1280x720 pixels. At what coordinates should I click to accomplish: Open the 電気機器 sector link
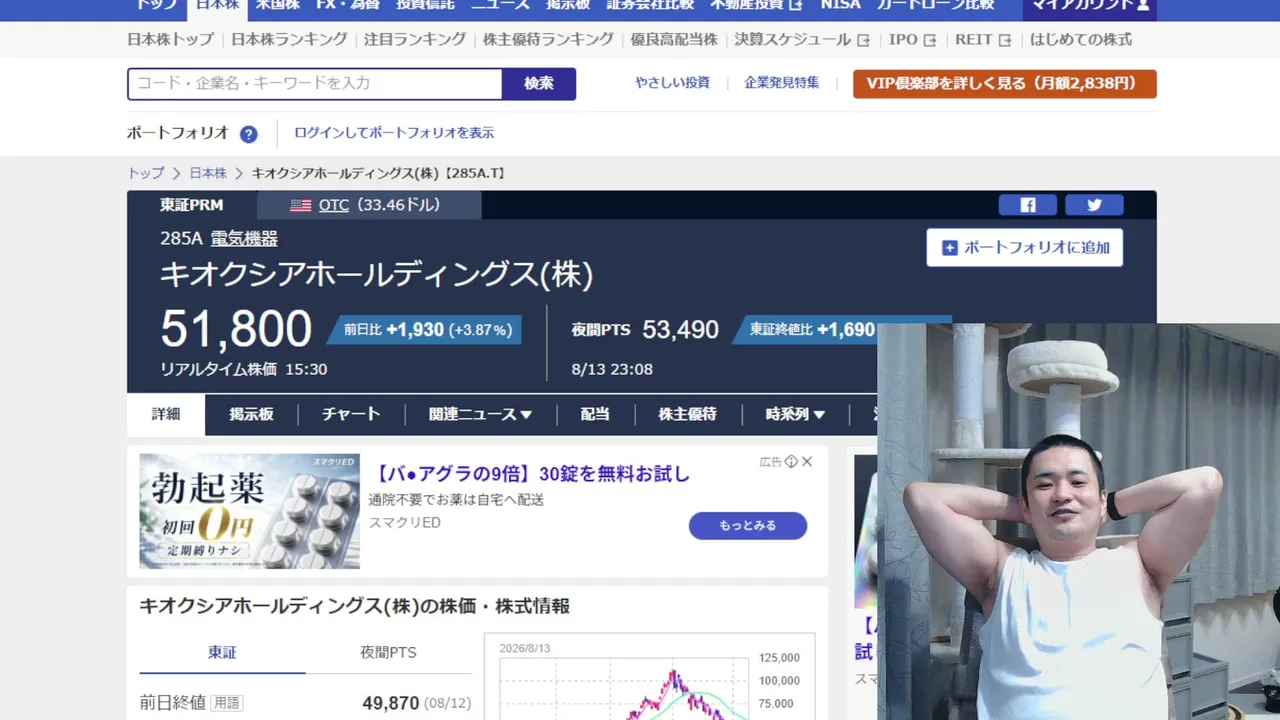coord(244,239)
